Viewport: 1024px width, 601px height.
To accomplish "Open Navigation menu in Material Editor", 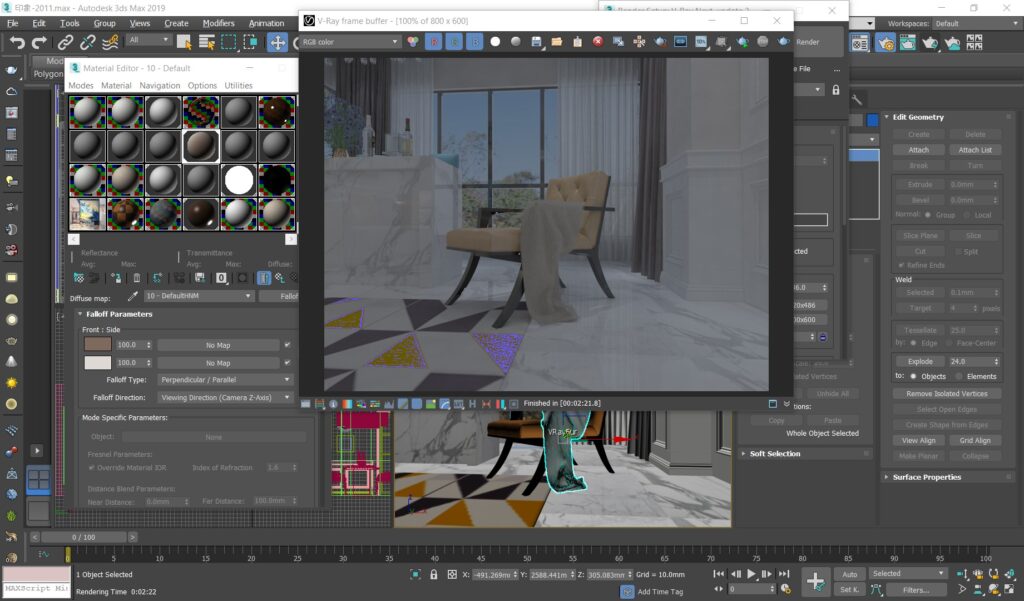I will 159,86.
